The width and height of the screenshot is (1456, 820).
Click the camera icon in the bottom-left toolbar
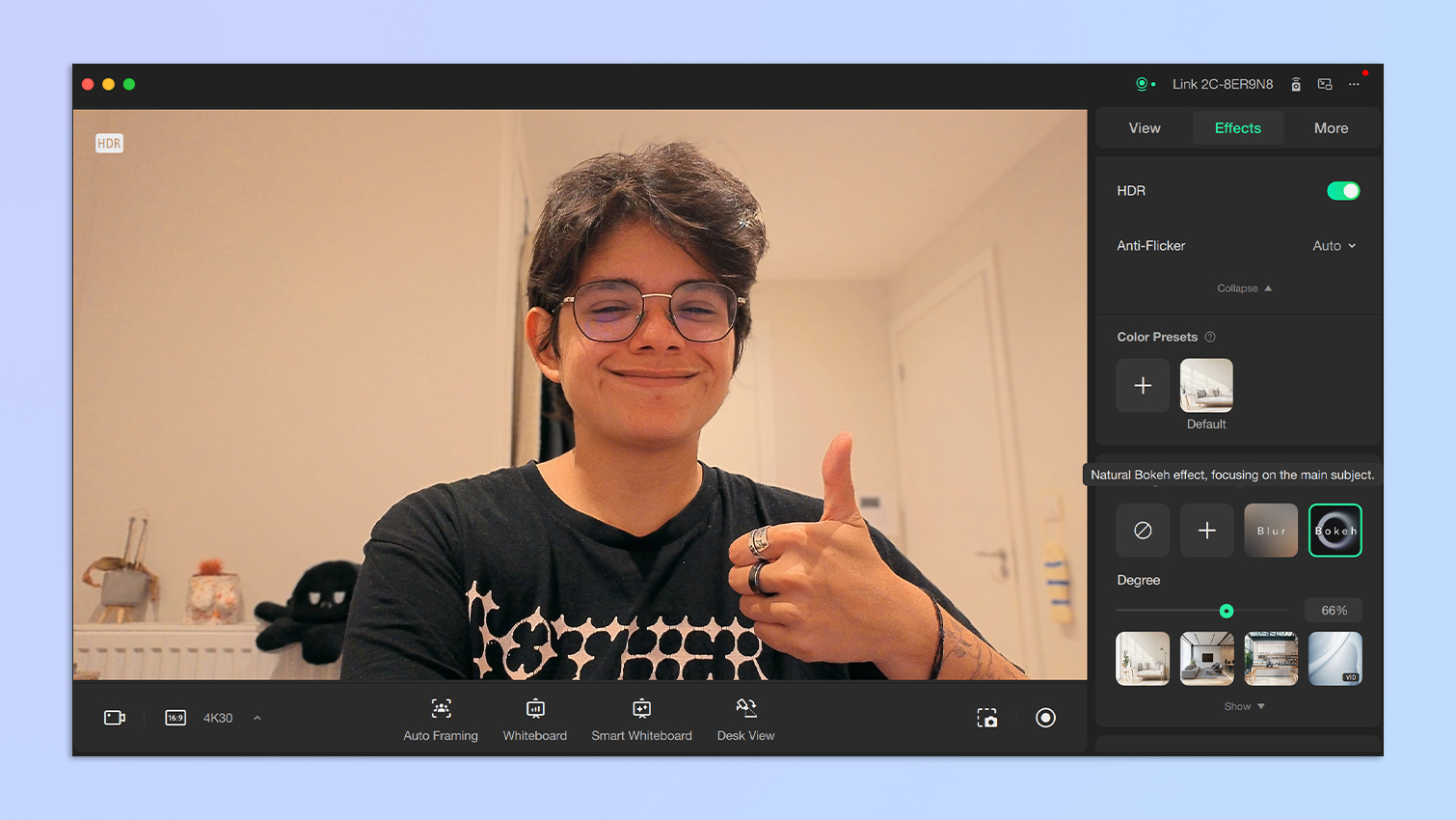point(115,718)
